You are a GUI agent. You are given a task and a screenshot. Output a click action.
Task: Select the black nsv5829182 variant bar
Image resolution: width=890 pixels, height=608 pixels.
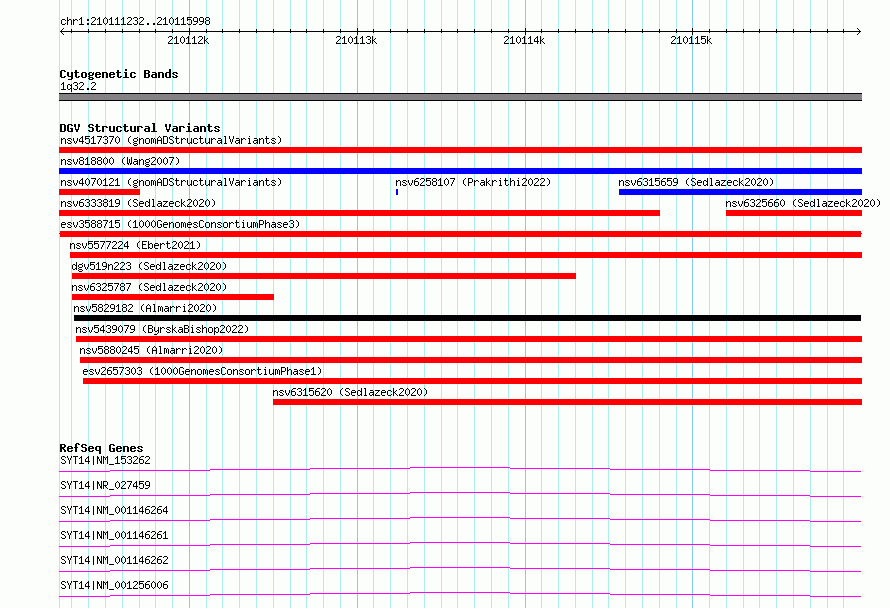(x=467, y=318)
